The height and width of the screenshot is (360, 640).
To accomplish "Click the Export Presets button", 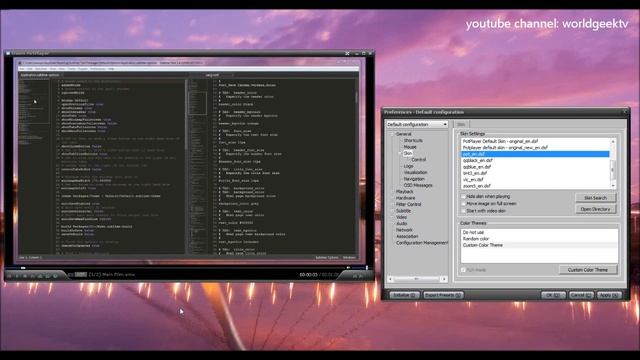I will click(443, 295).
